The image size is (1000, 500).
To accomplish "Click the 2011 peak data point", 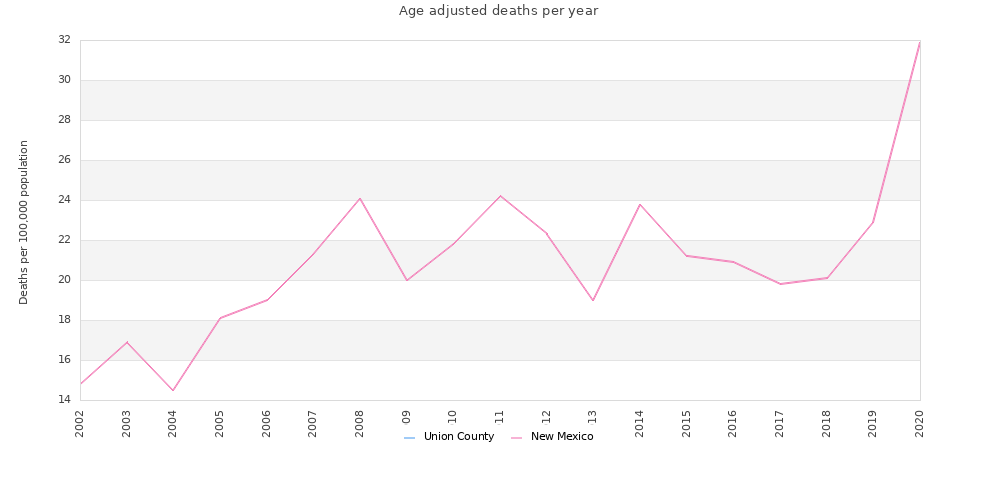I will 500,196.
